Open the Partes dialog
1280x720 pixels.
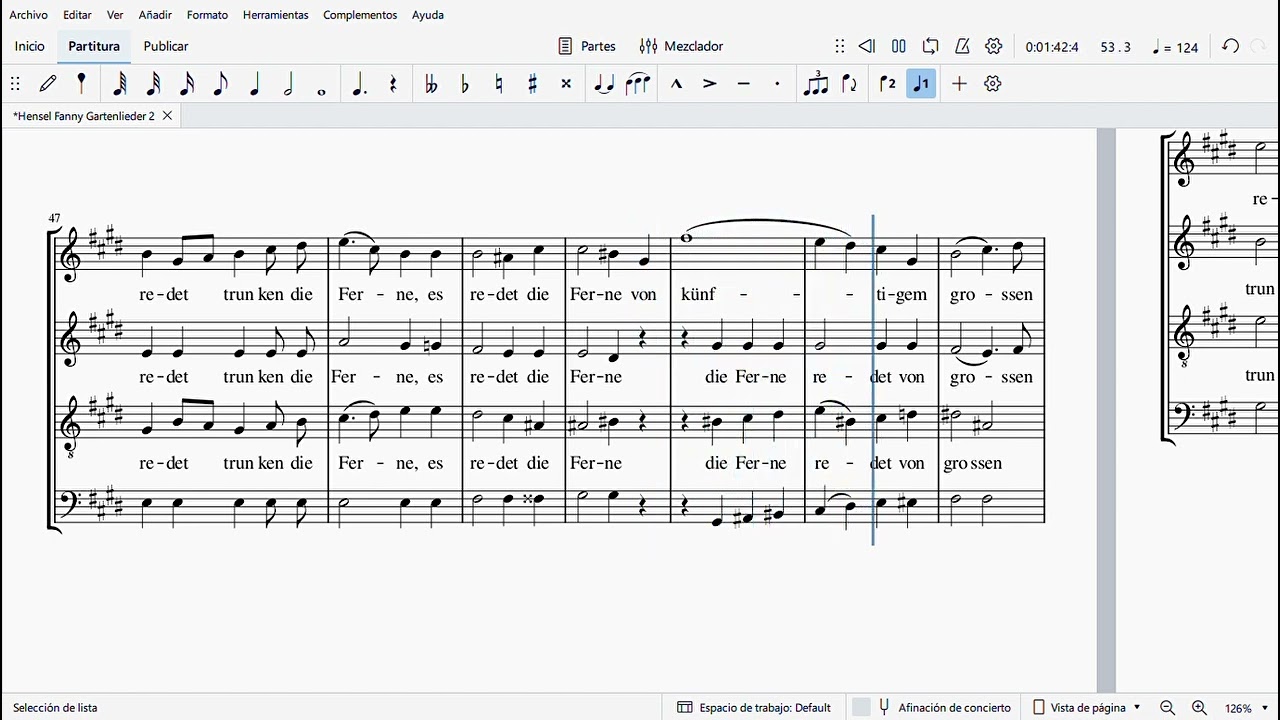coord(587,46)
